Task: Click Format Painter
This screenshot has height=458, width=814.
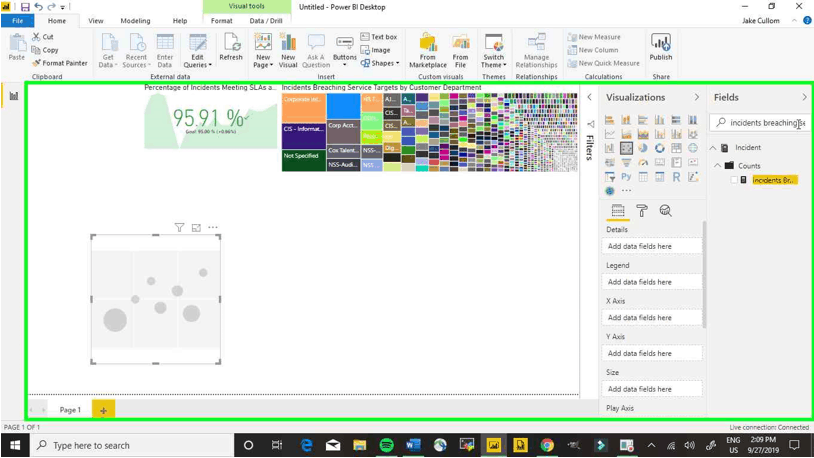Action: pyautogui.click(x=60, y=63)
